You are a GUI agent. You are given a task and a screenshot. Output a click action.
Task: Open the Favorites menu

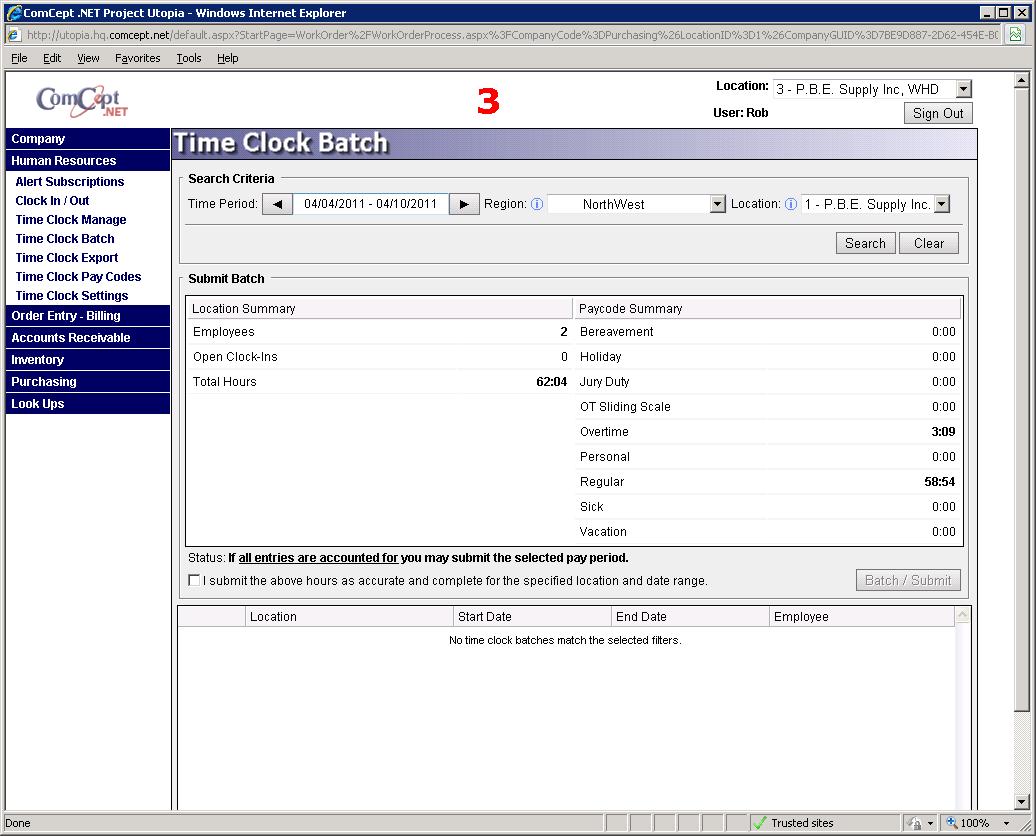pos(137,58)
